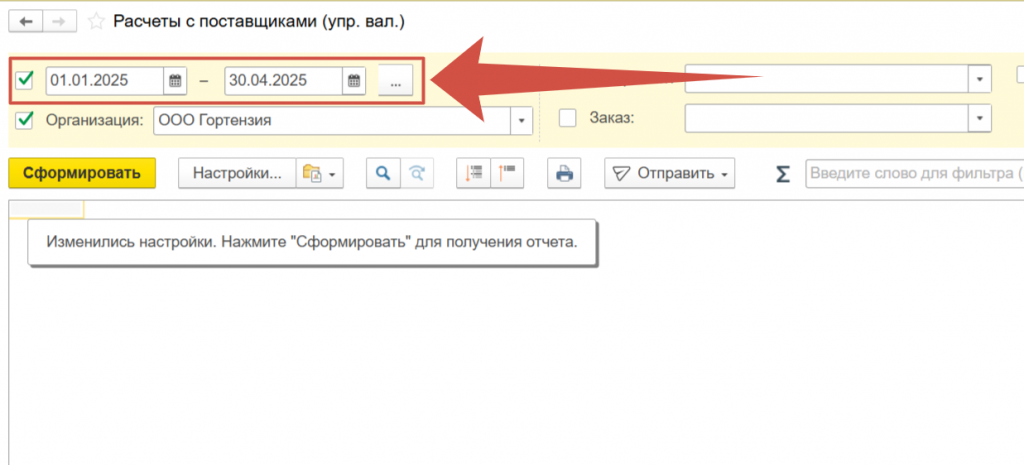Image resolution: width=1024 pixels, height=465 pixels.
Task: Open the Настройки... settings button
Action: coord(238,173)
